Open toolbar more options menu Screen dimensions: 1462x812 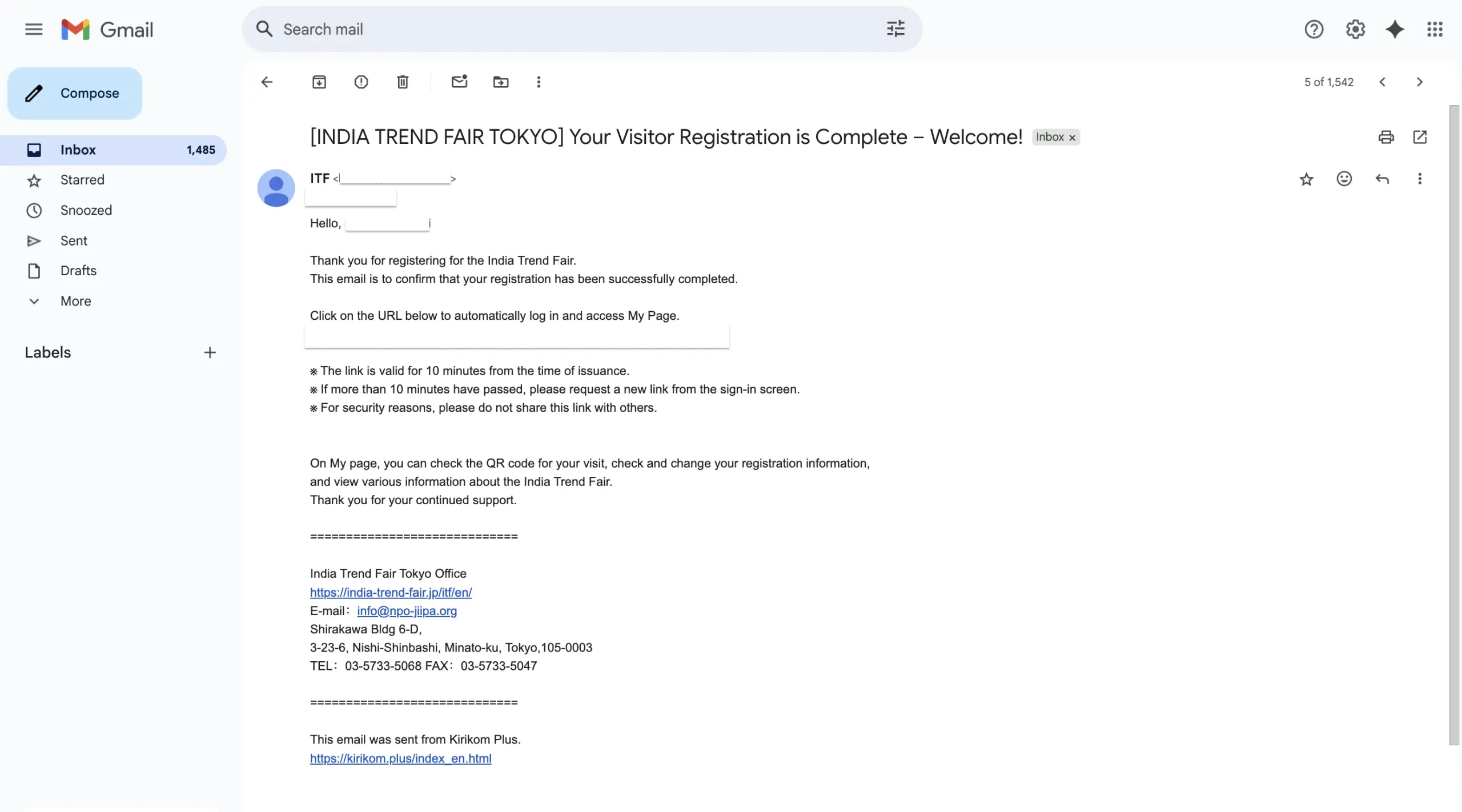pos(539,82)
